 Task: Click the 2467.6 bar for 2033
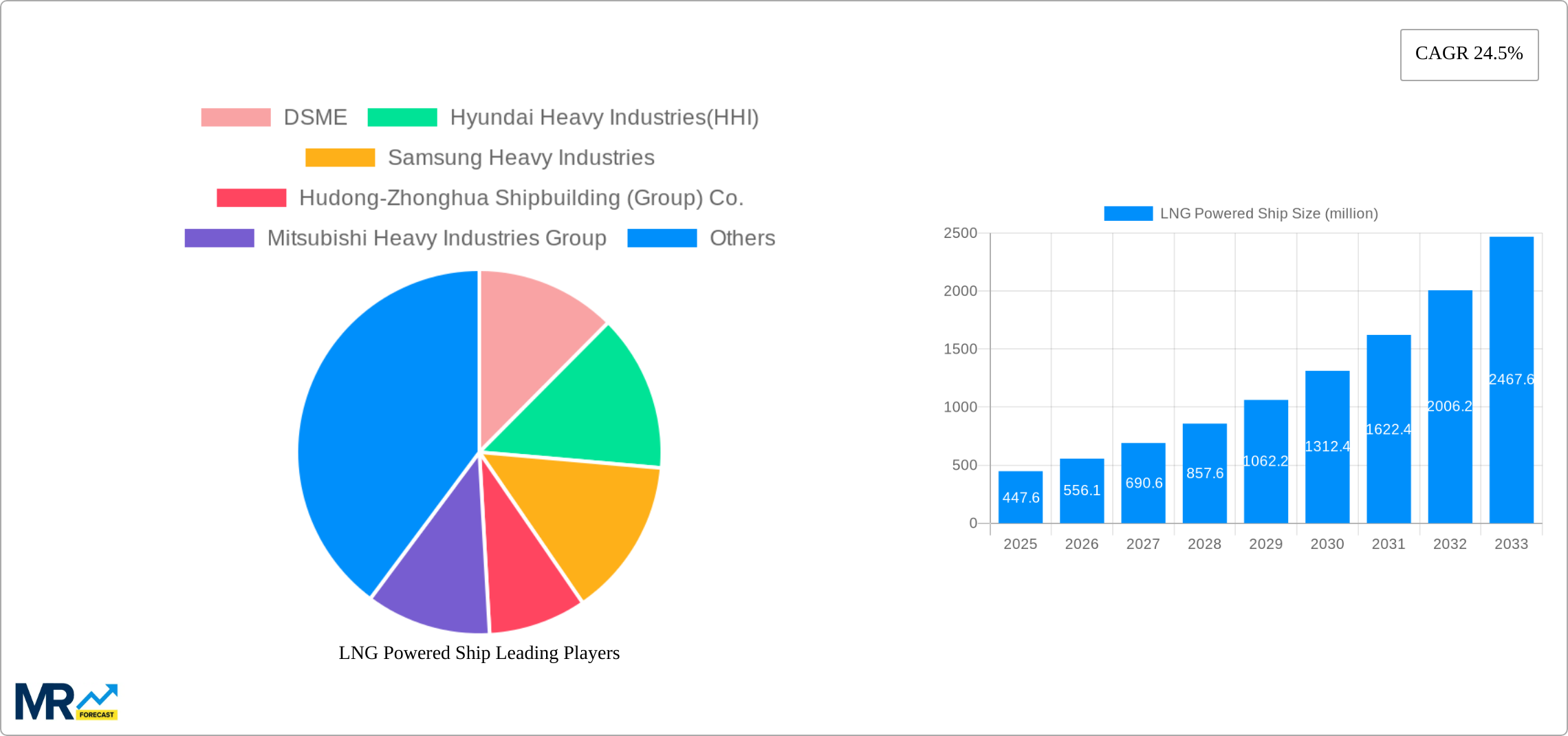[x=1510, y=378]
